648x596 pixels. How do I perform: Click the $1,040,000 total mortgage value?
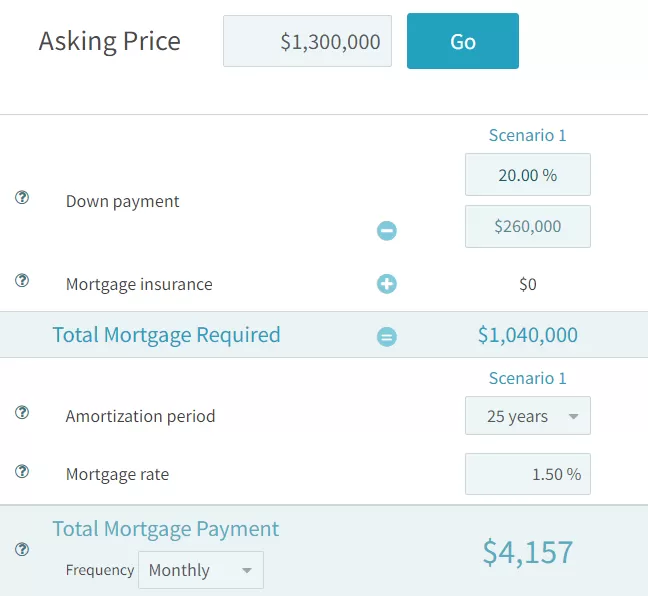(x=528, y=335)
